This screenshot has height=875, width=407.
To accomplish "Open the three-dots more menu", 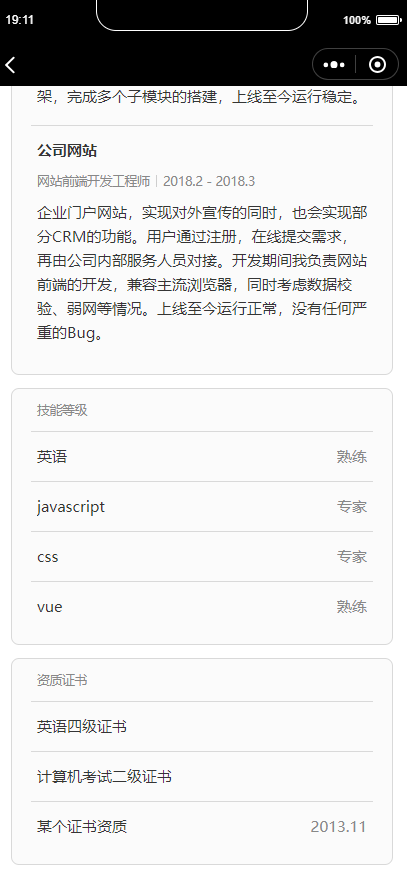I will pyautogui.click(x=334, y=65).
